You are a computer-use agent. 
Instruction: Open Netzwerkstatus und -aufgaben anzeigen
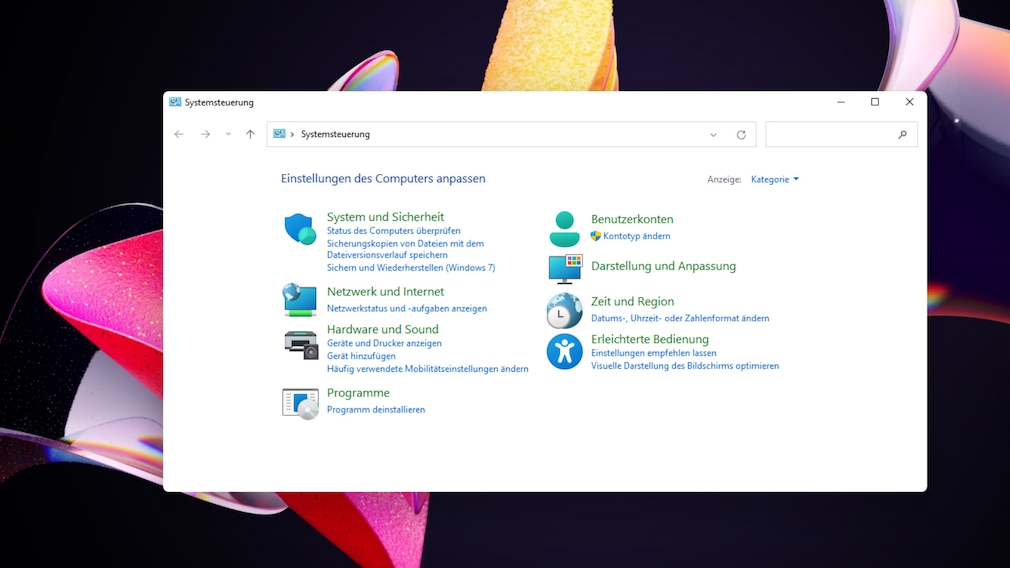(407, 308)
